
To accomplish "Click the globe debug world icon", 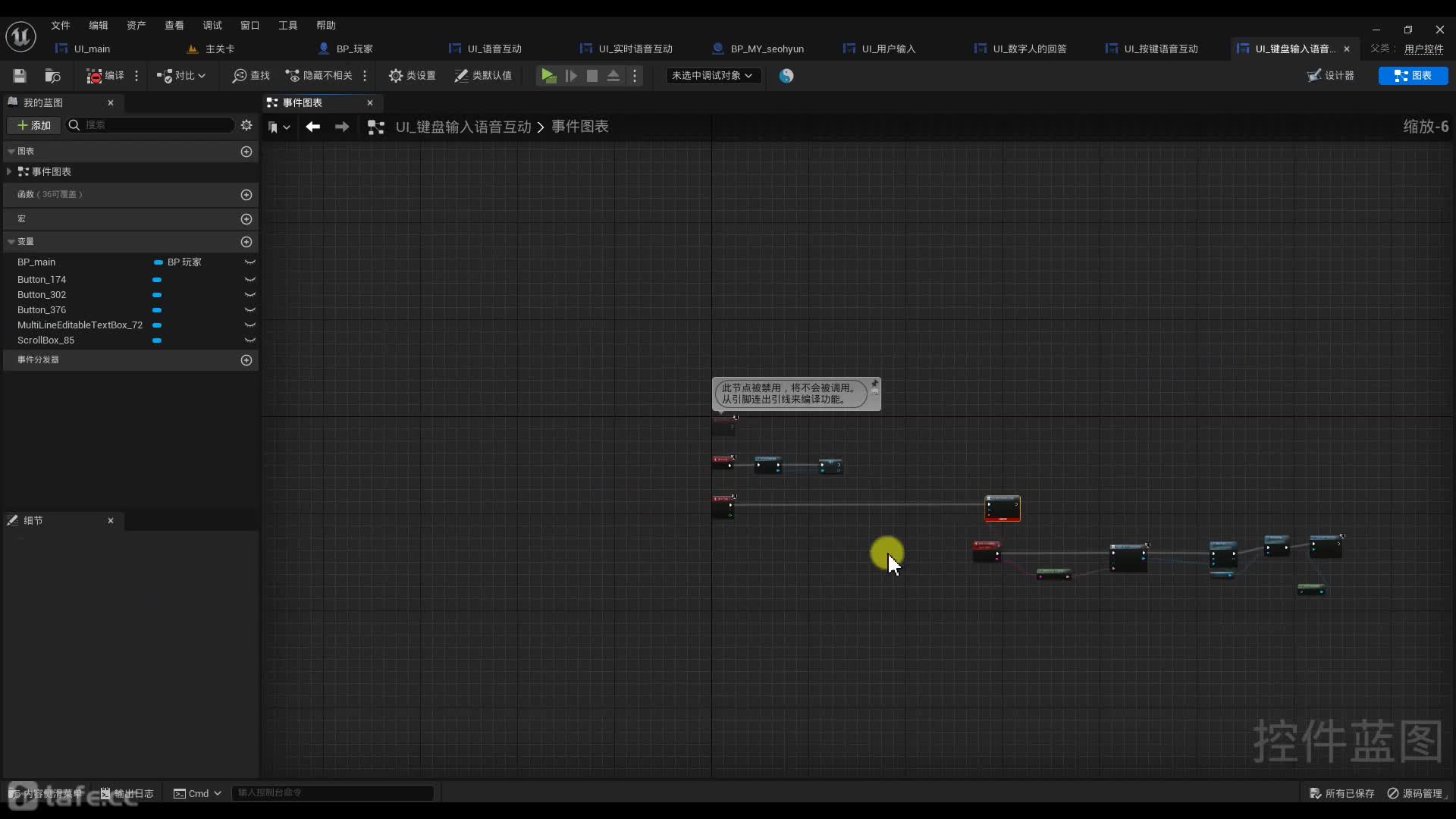I will tap(786, 76).
